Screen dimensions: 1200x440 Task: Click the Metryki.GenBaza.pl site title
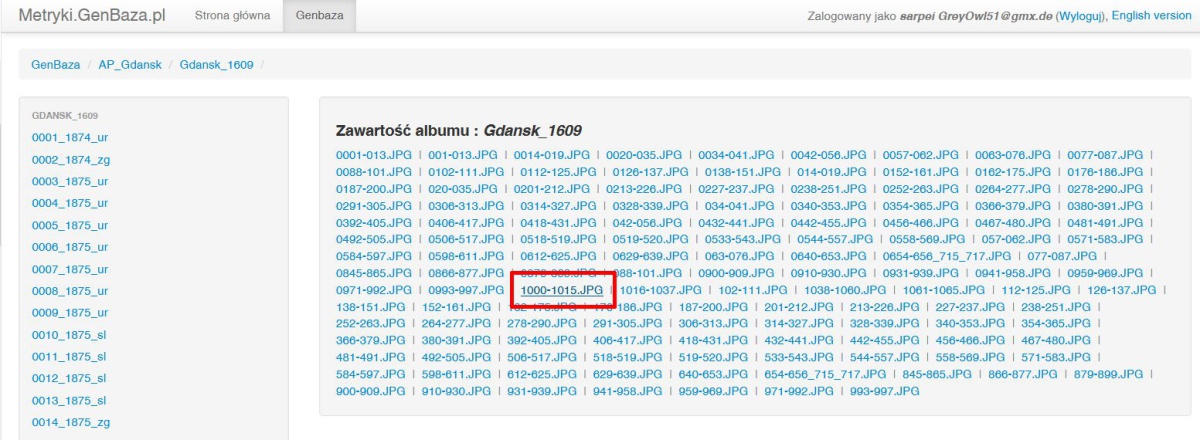[x=92, y=16]
